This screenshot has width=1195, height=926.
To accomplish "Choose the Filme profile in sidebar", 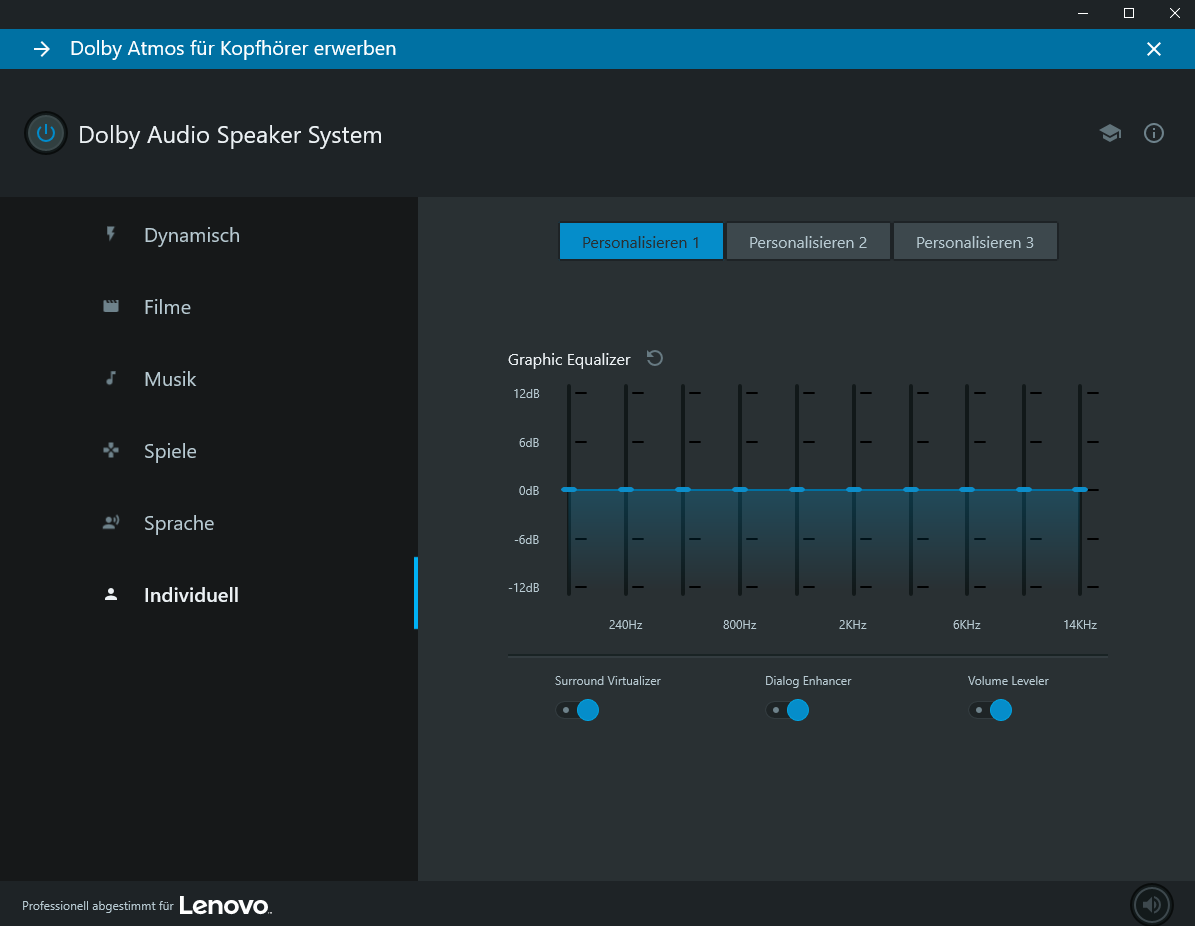I will tap(167, 307).
